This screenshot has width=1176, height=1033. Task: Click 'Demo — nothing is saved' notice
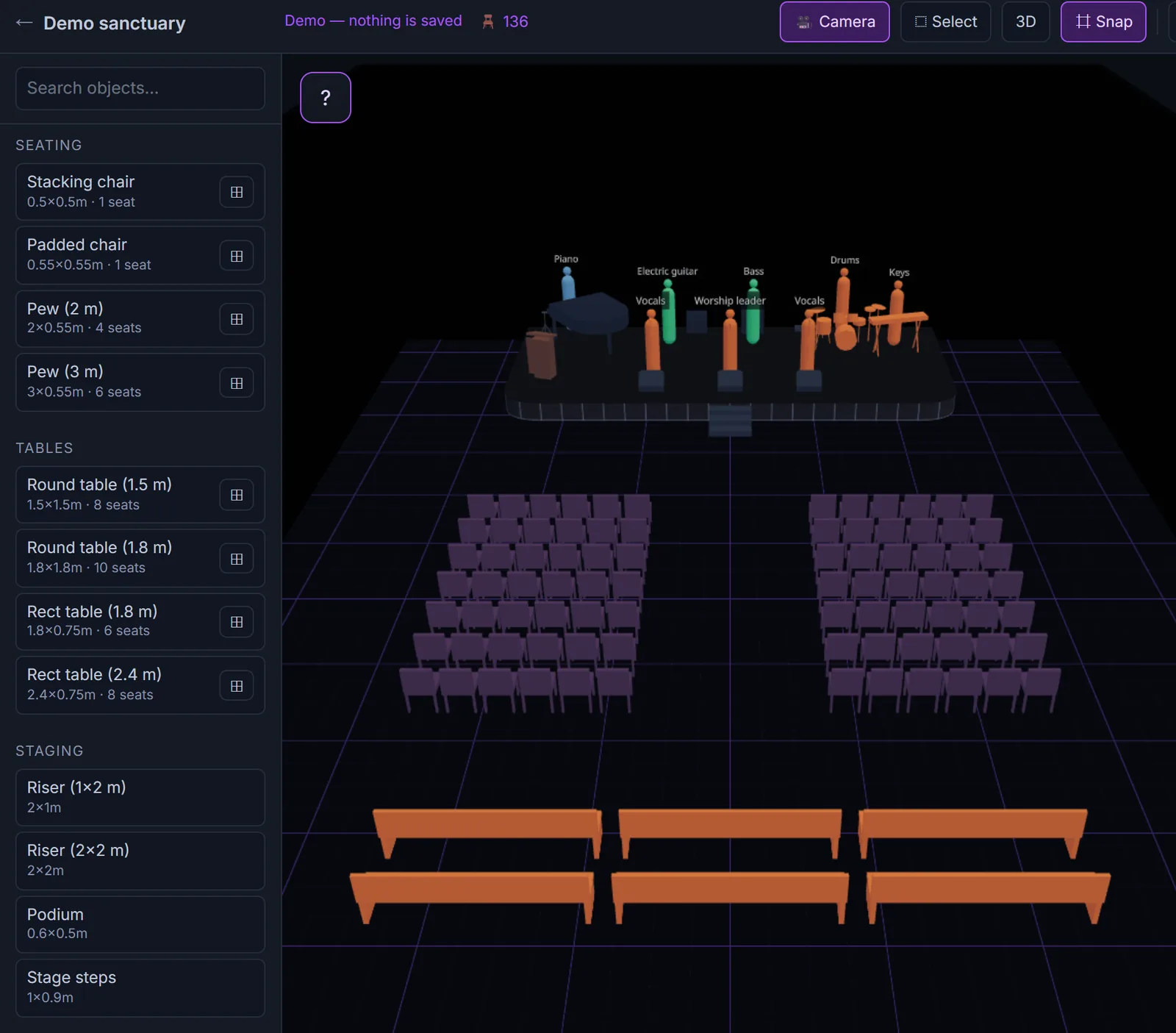[373, 21]
